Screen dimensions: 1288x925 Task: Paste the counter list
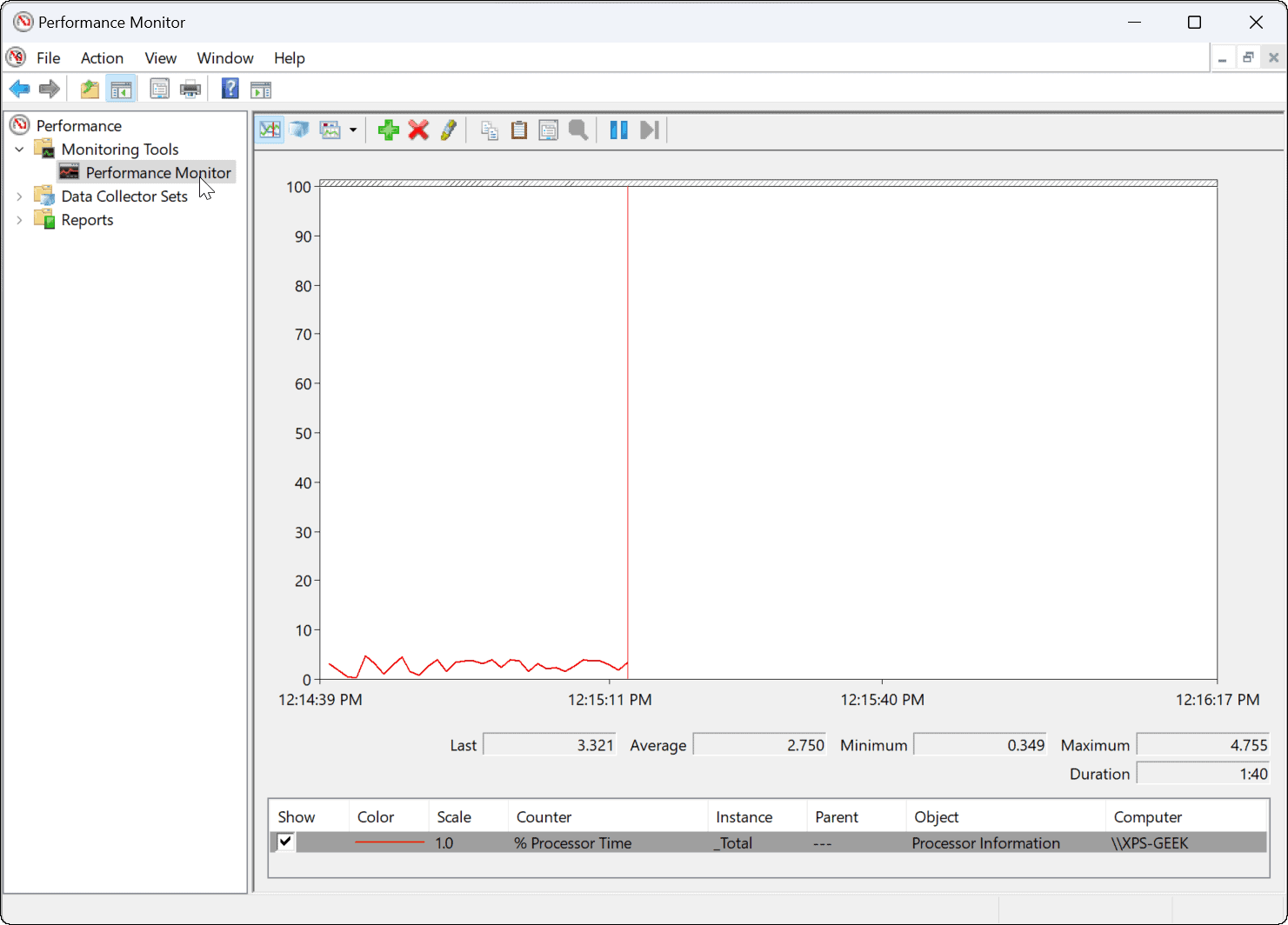pyautogui.click(x=519, y=130)
